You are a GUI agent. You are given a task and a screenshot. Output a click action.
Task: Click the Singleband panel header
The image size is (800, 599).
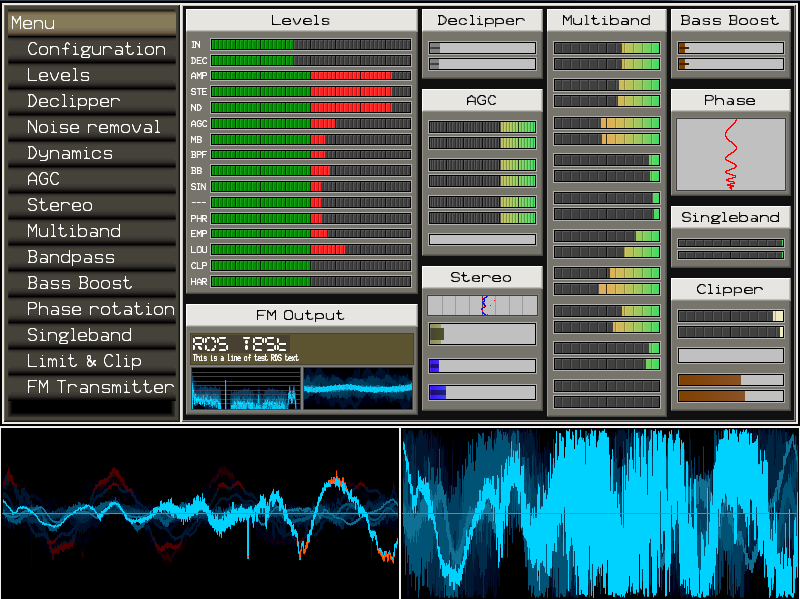tap(730, 217)
